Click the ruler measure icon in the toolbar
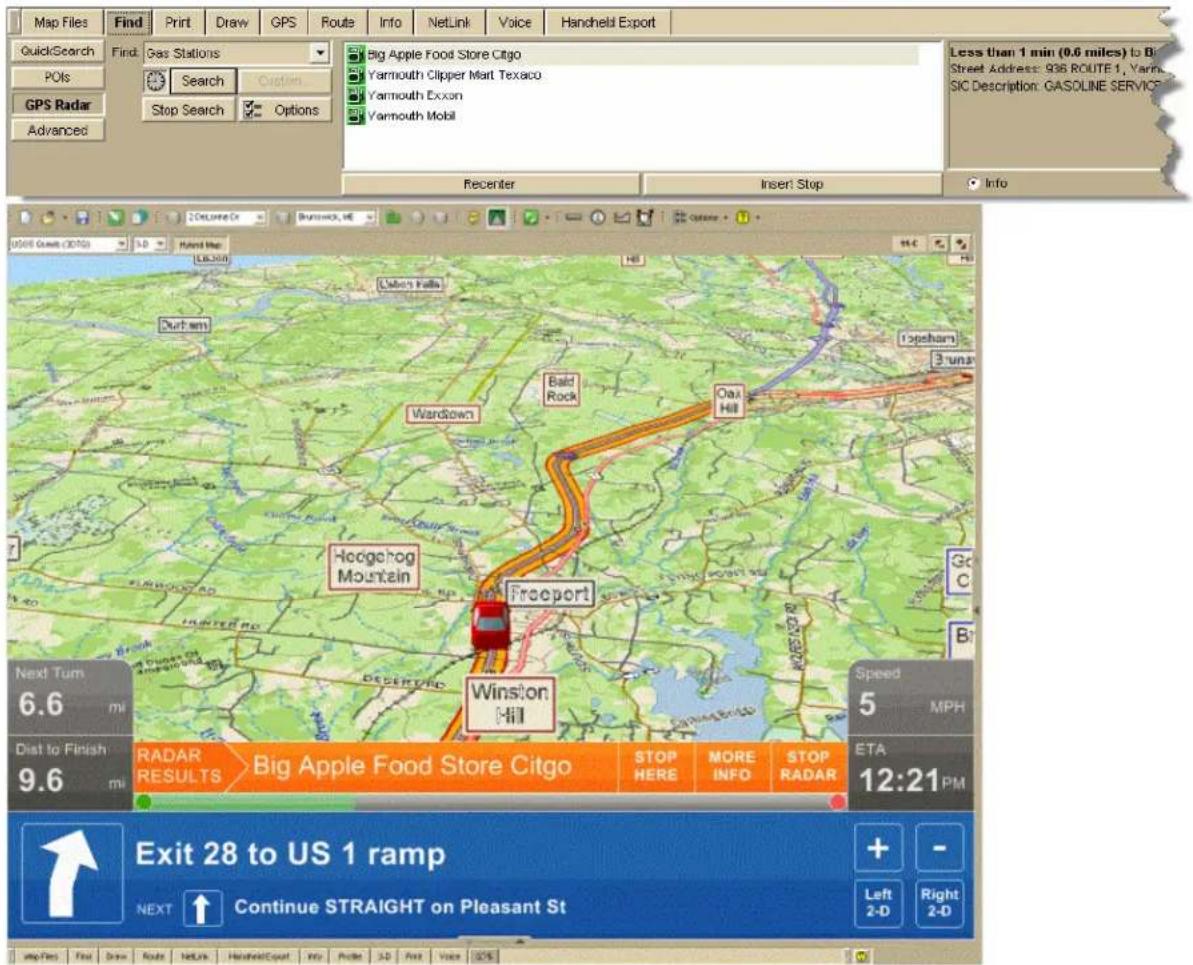 [574, 218]
